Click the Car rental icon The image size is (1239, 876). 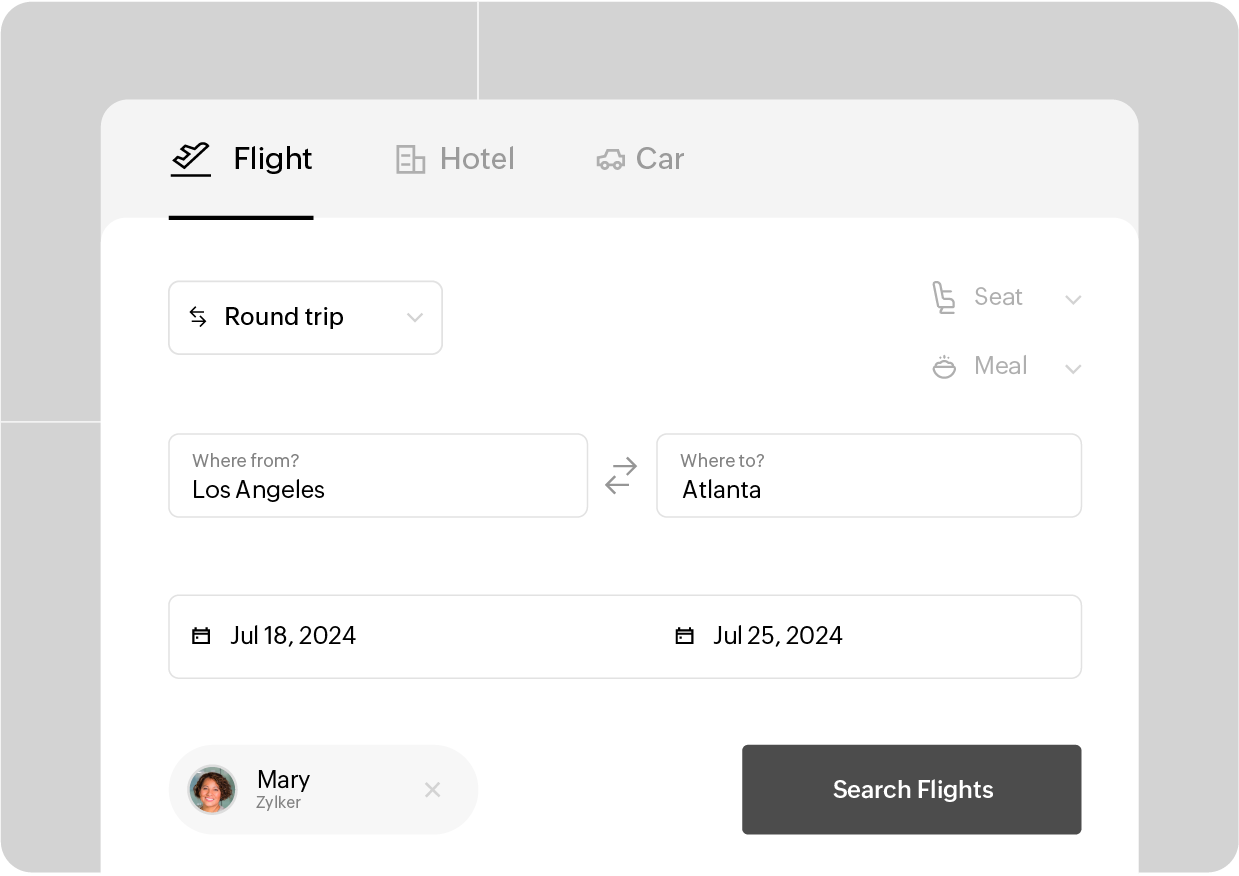pyautogui.click(x=610, y=159)
